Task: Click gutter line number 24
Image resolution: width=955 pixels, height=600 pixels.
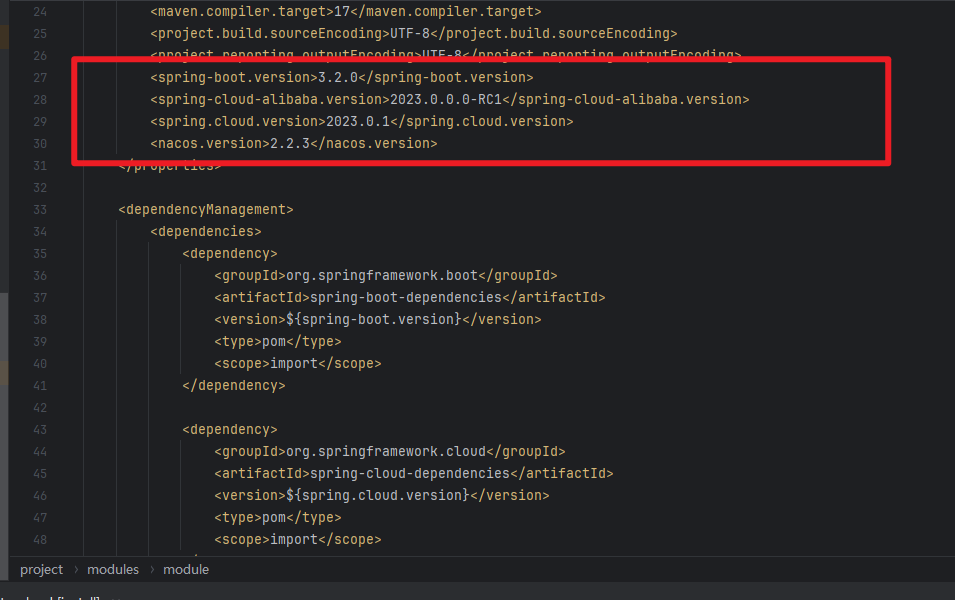Action: [40, 12]
